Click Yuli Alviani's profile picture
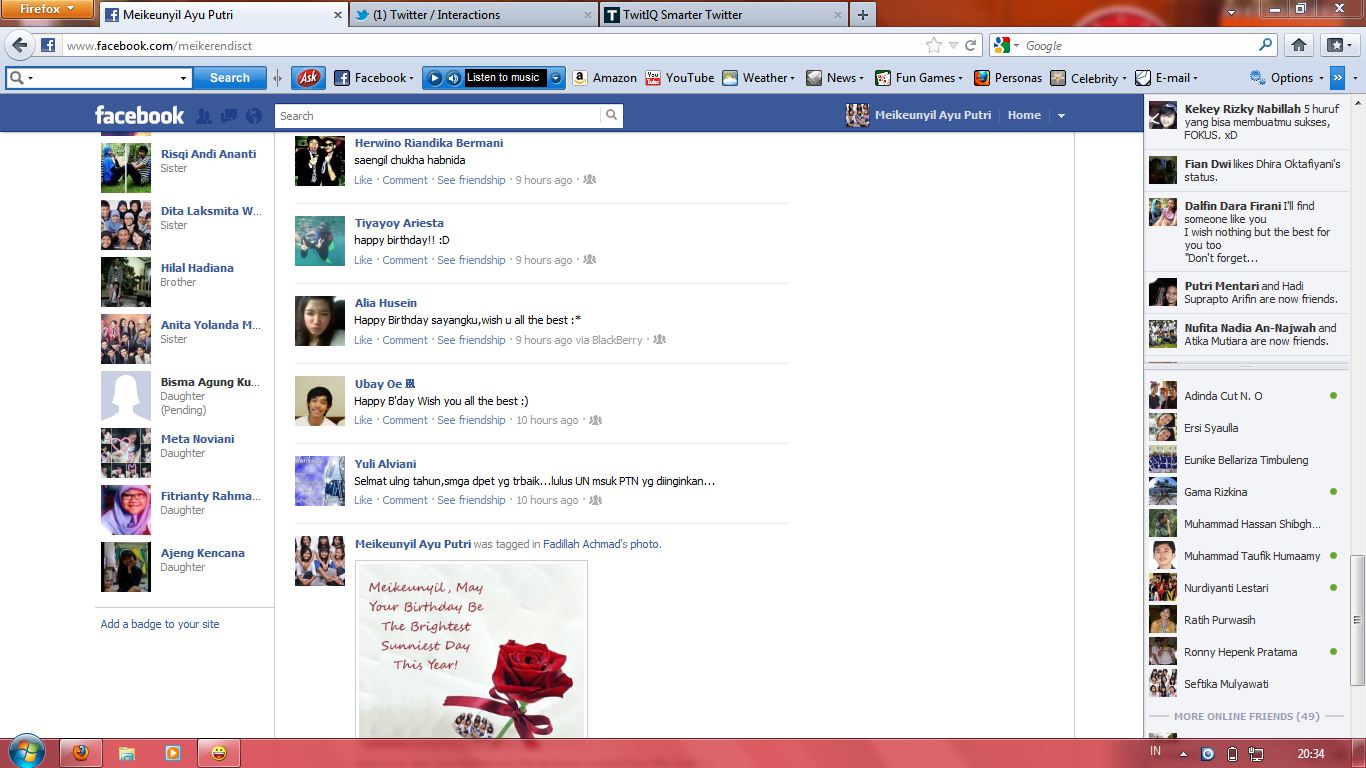The height and width of the screenshot is (768, 1366). click(320, 481)
